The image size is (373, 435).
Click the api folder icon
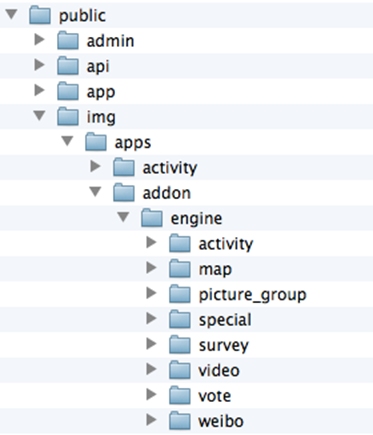[68, 66]
